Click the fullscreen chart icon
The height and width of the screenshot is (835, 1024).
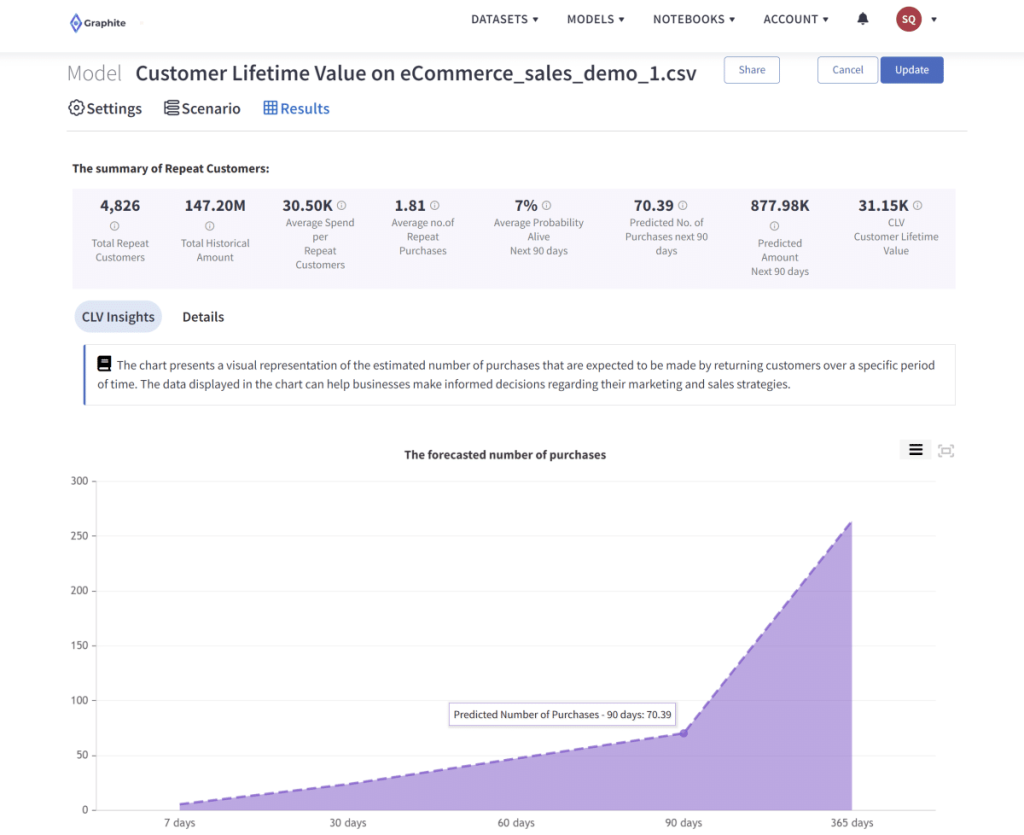point(946,450)
